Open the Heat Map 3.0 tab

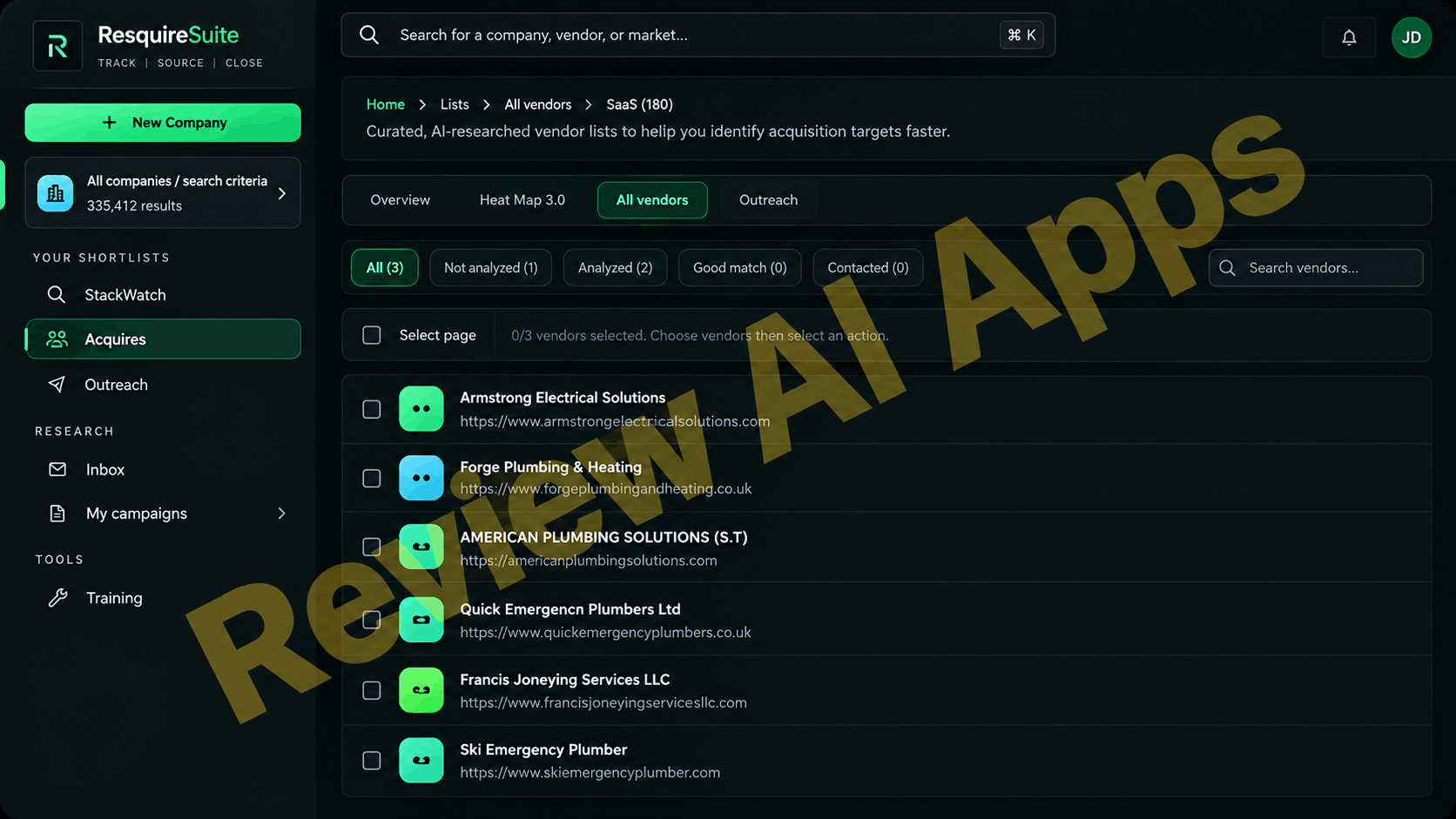click(x=522, y=200)
